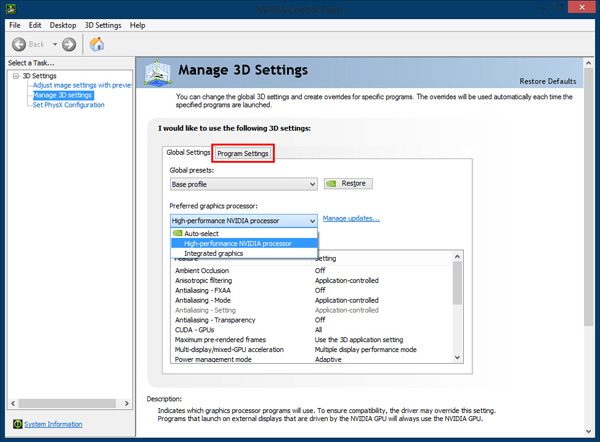
Task: Collapse the 3D Settings tree node
Action: pos(15,75)
